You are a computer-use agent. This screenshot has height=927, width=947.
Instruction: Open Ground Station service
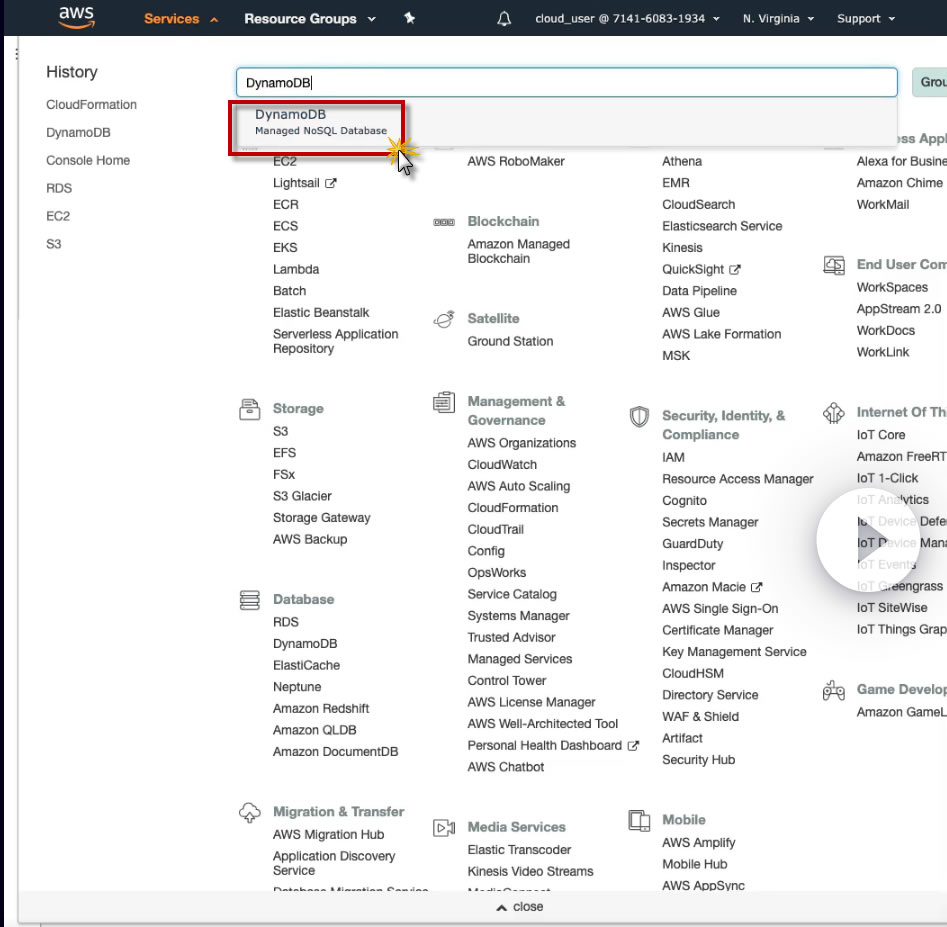pyautogui.click(x=510, y=341)
